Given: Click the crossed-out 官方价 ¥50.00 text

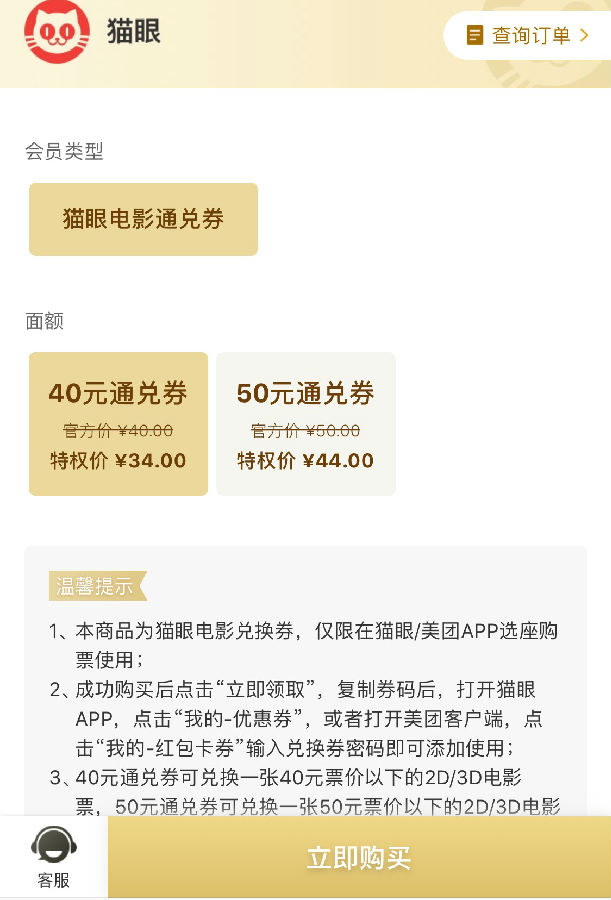Looking at the screenshot, I should (x=305, y=431).
